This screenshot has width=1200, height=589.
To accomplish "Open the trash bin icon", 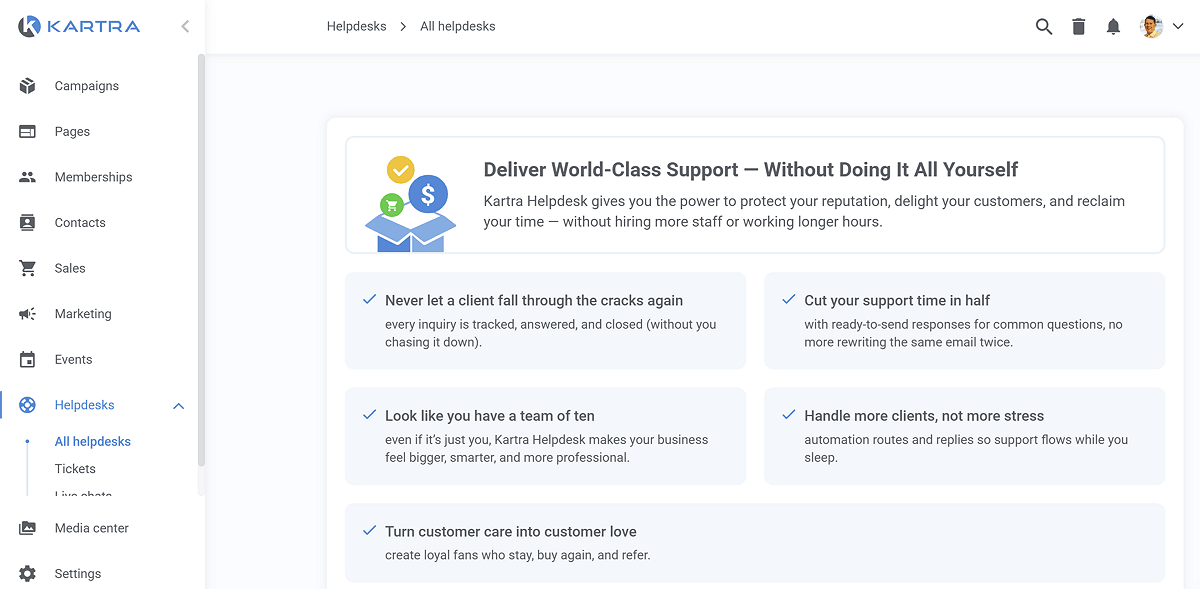I will [1079, 27].
